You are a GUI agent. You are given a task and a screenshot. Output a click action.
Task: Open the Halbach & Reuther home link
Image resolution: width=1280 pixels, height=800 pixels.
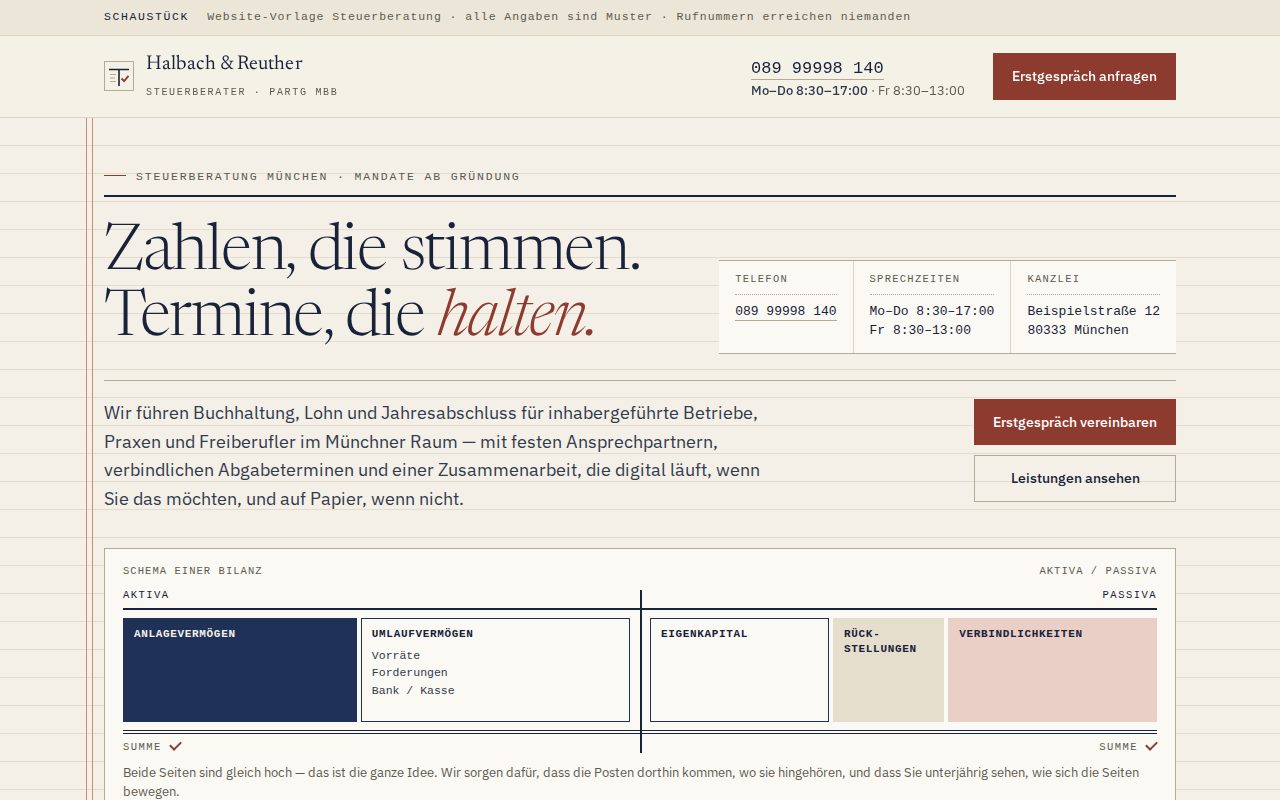(x=220, y=76)
